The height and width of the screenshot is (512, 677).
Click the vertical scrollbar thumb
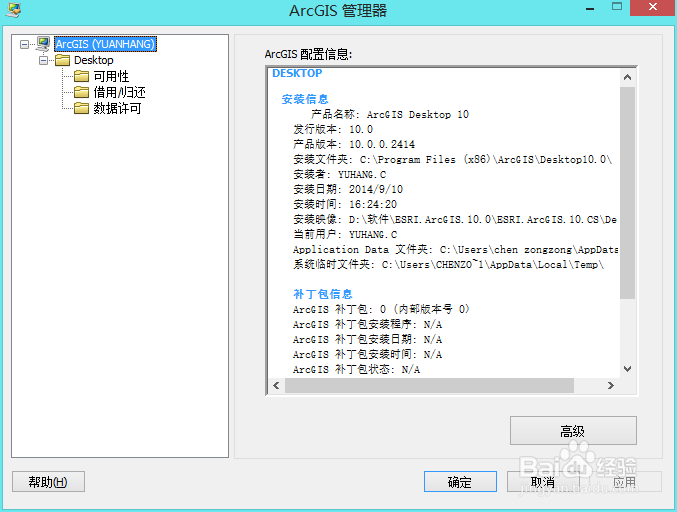click(627, 193)
